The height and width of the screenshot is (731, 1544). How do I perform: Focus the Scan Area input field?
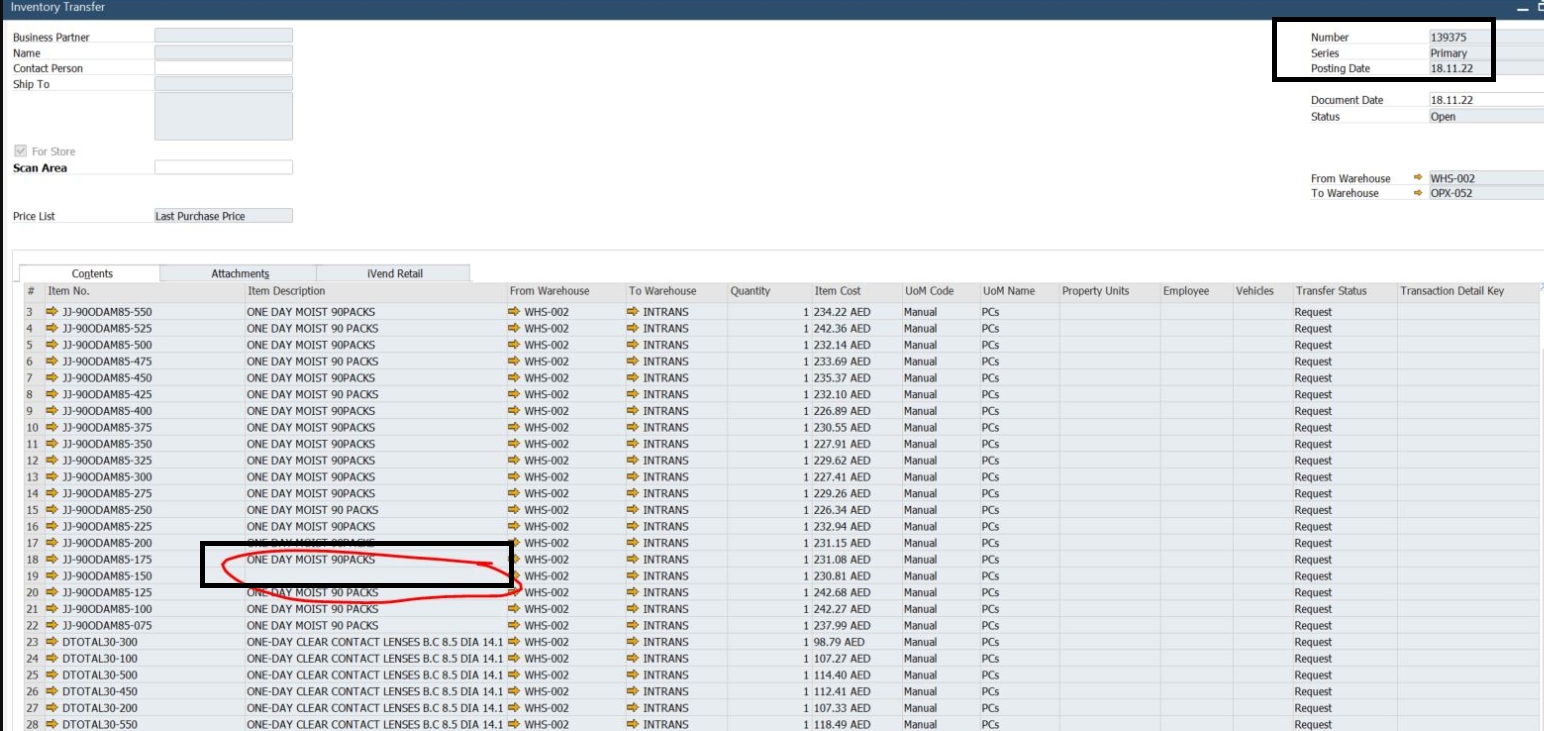[x=224, y=168]
